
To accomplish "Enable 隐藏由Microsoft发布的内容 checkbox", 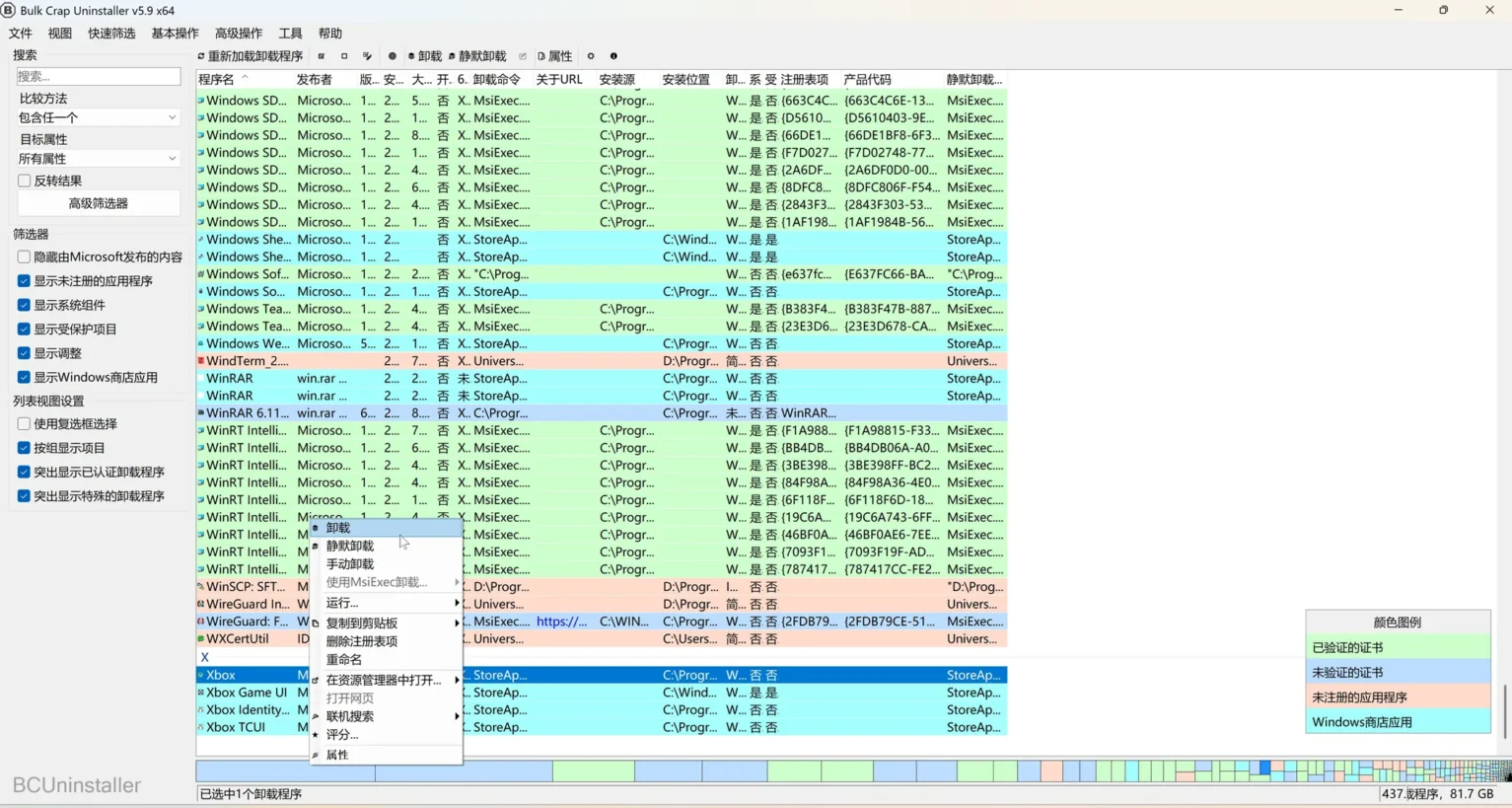I will [x=24, y=257].
